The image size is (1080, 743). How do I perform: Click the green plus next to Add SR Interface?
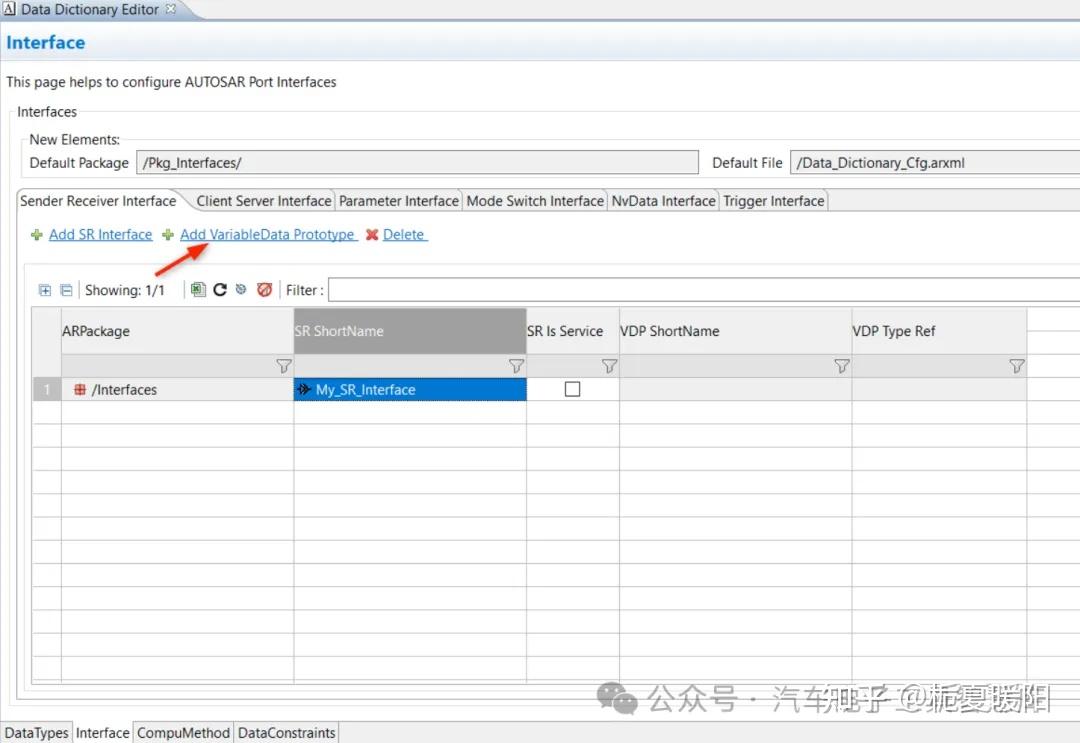36,234
